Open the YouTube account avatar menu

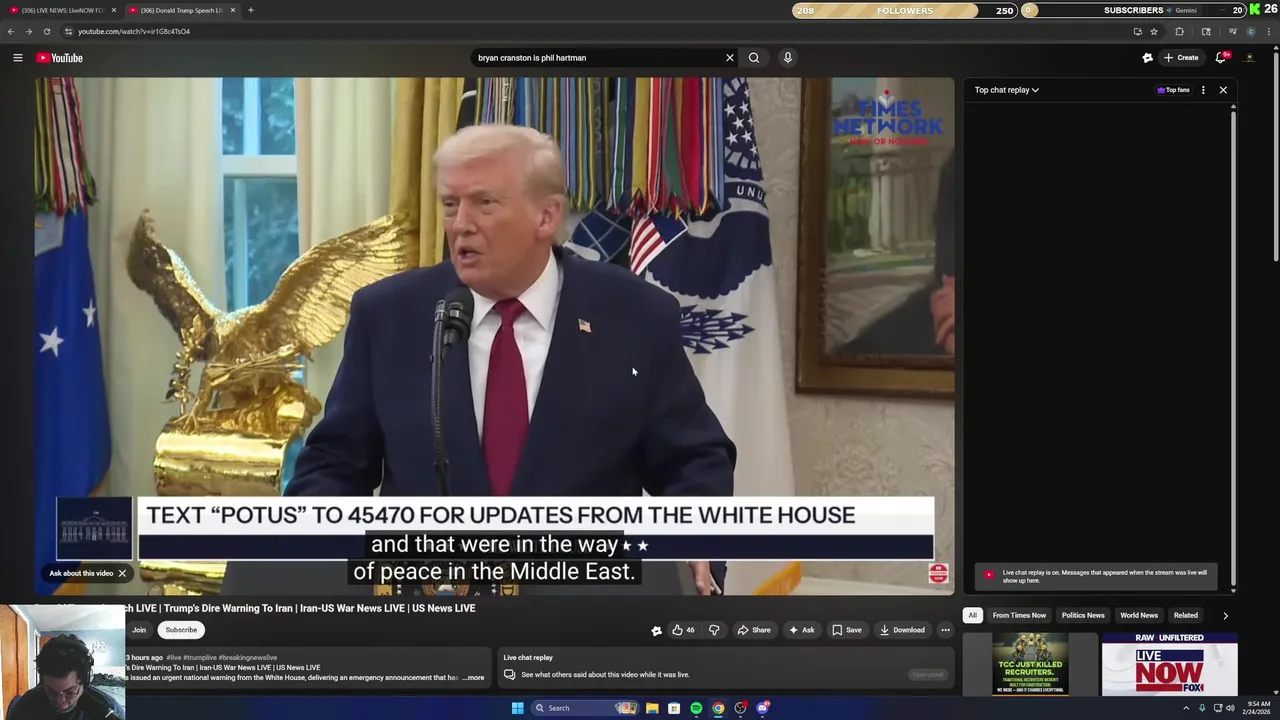[x=1249, y=58]
